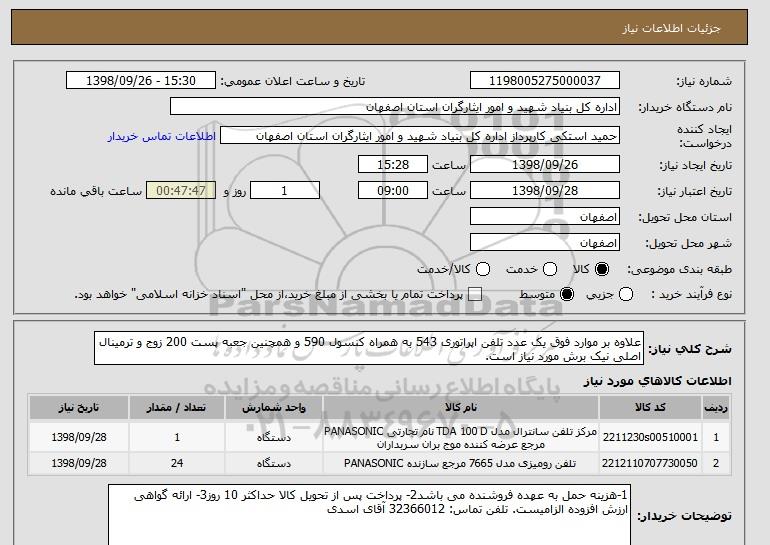Viewport: 770px width, 545px height.
Task: Click the تلفن رومیزی مدل 7665 item name
Action: (x=460, y=463)
